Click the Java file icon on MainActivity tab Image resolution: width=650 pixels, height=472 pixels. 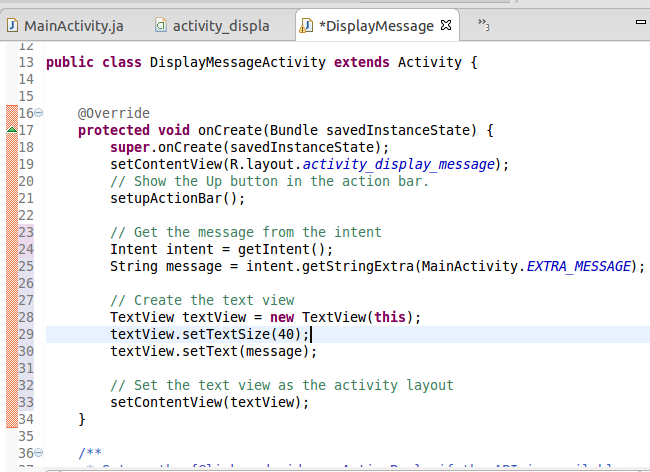12,25
